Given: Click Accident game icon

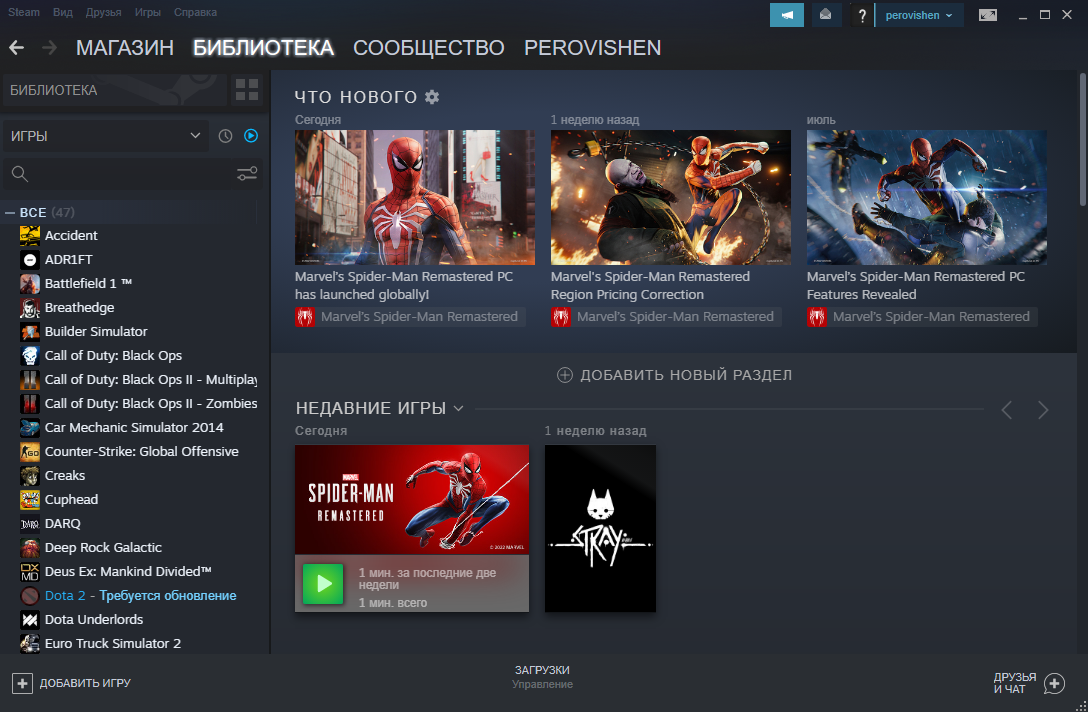Looking at the screenshot, I should point(30,236).
